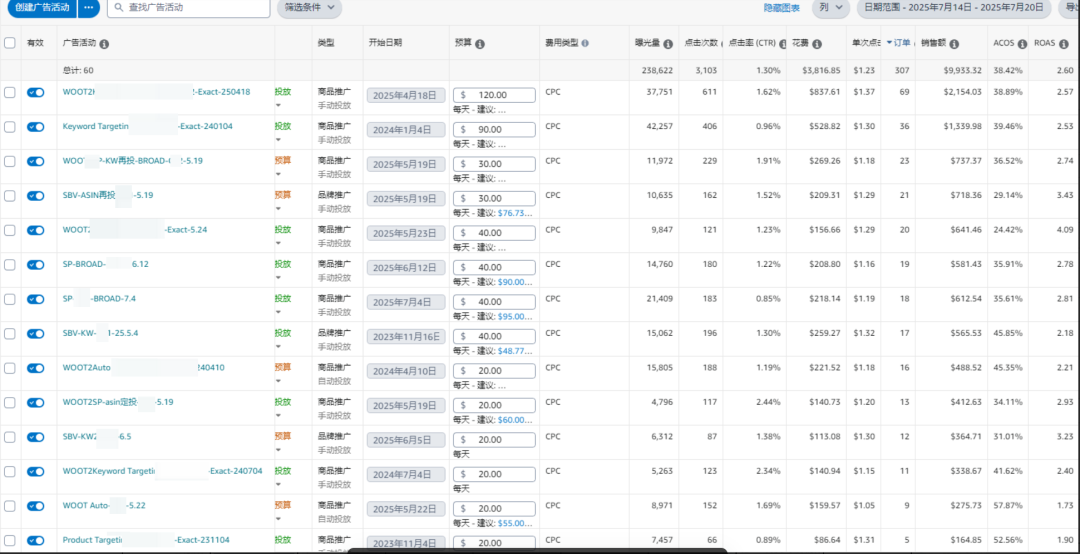Sort by 点击率 (CTR) column header
1080x554 pixels.
point(752,43)
